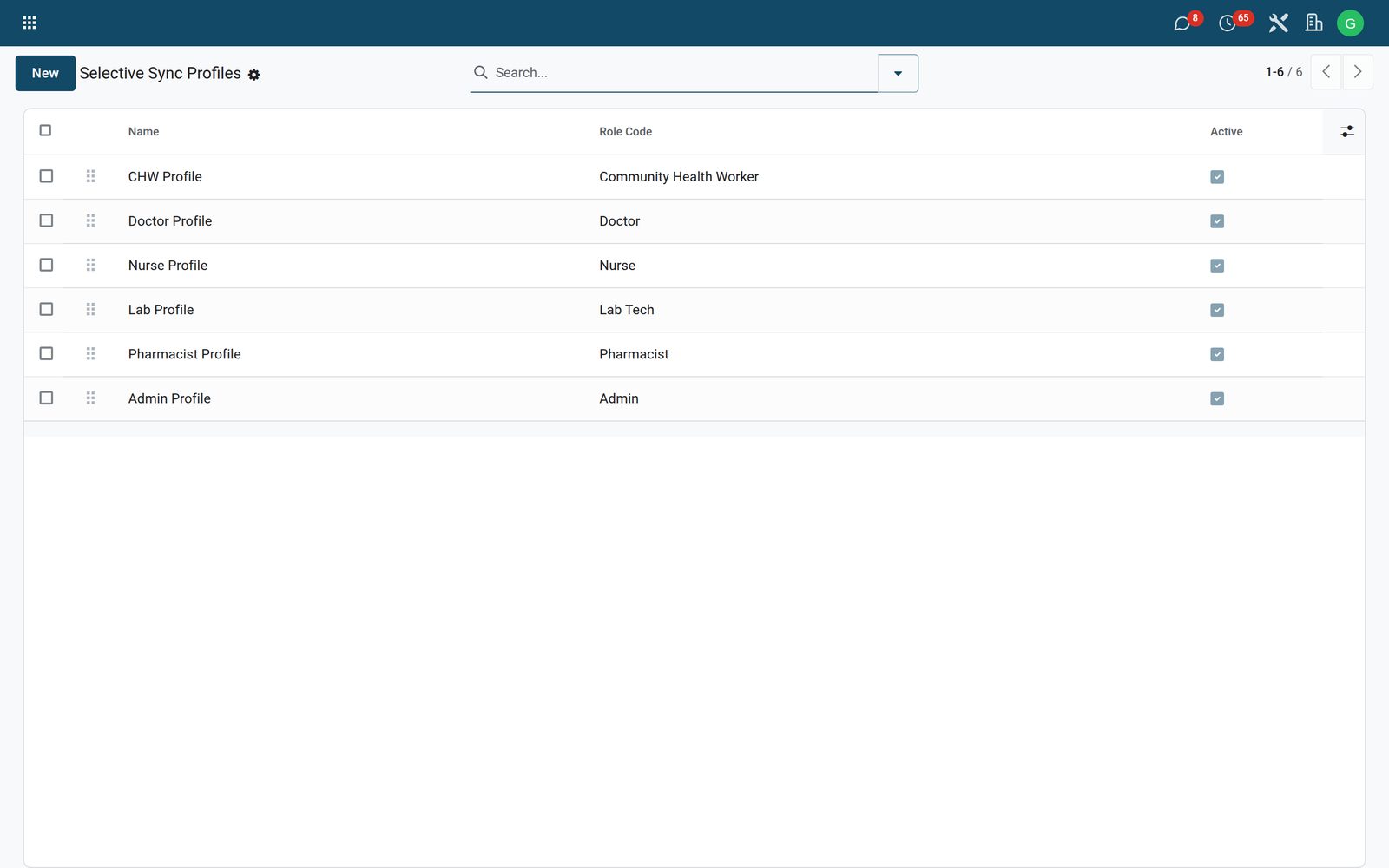
Task: Toggle Active checkbox for Admin Profile
Action: [x=1217, y=398]
